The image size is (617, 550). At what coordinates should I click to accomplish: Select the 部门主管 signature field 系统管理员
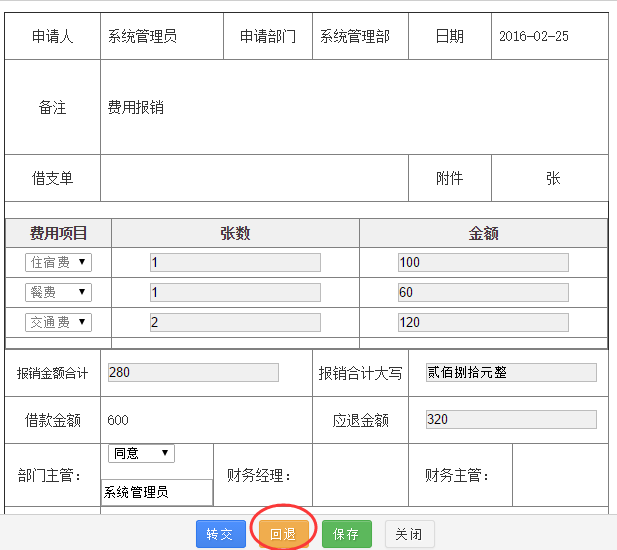pos(157,492)
